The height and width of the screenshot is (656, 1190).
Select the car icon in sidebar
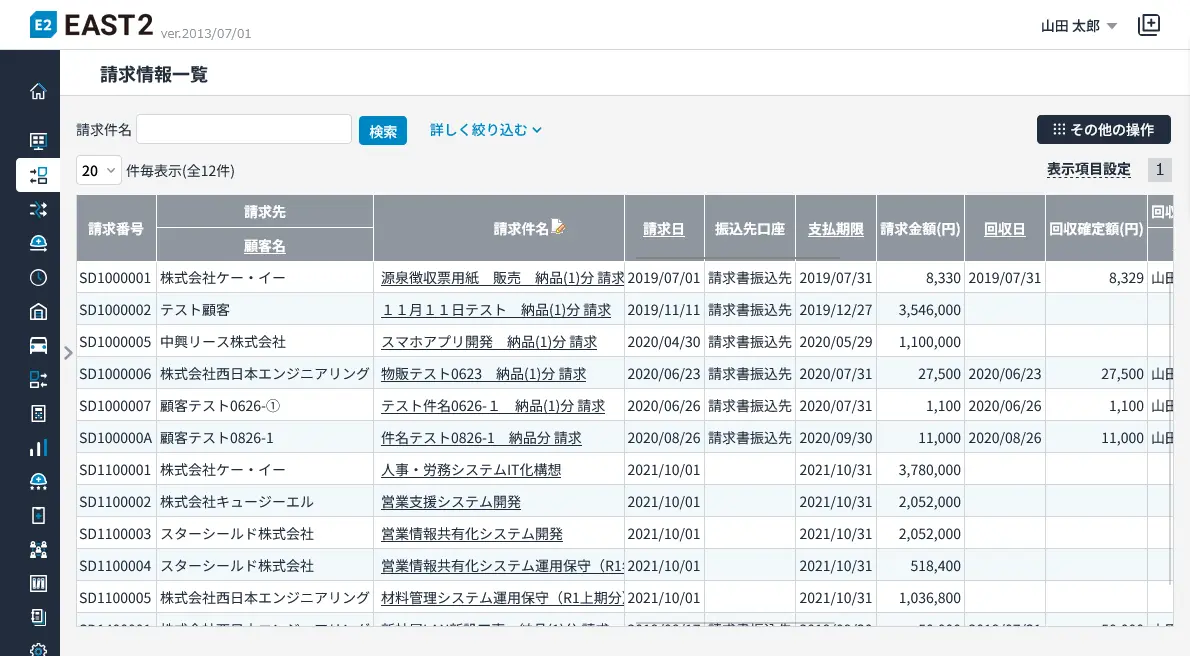point(38,346)
